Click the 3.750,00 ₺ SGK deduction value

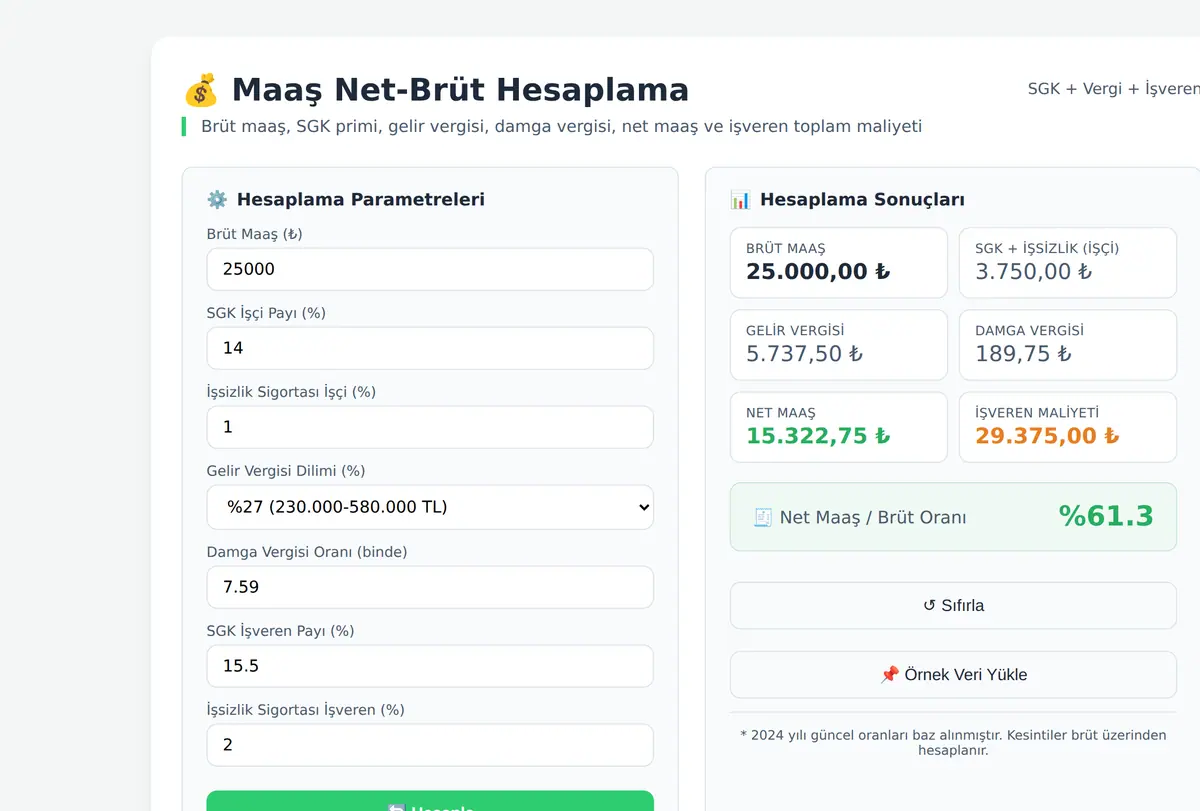click(1033, 272)
